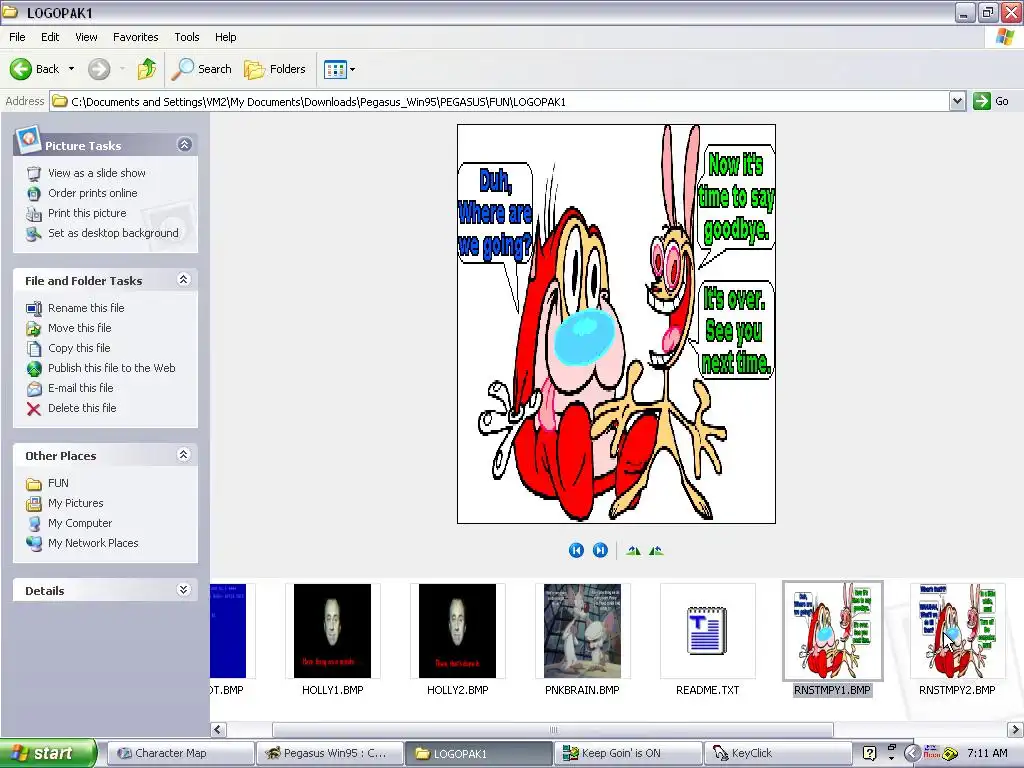Viewport: 1024px width, 768px height.
Task: Open My Pictures in Other Places
Action: pyautogui.click(x=75, y=504)
